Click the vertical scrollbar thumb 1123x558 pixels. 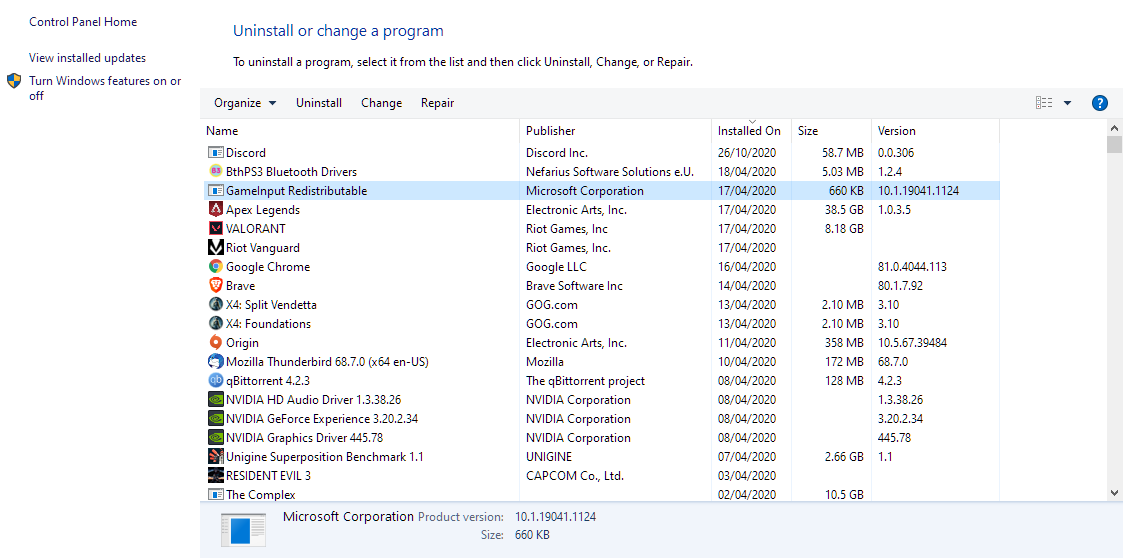click(1114, 145)
